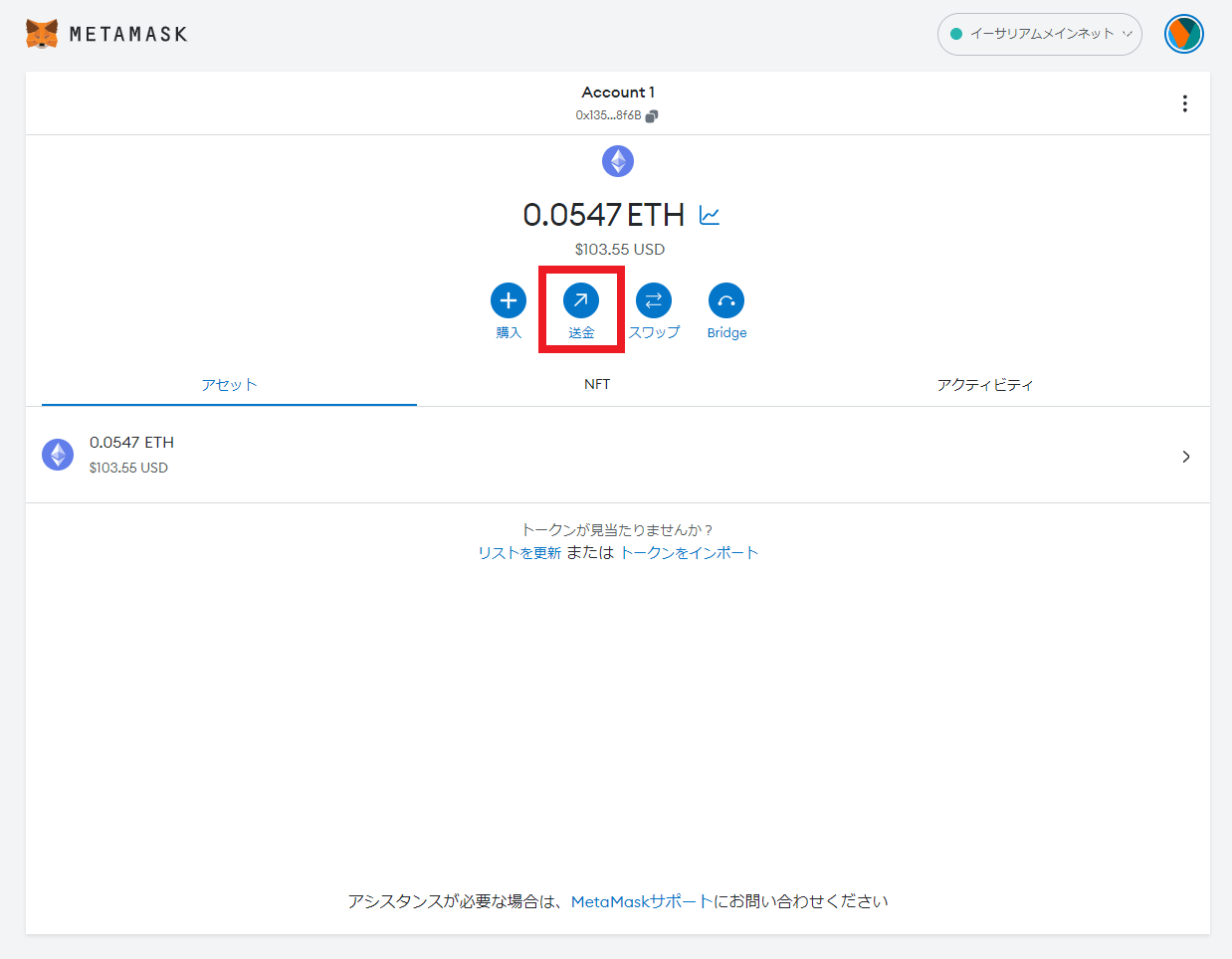Switch to the アセット tab
This screenshot has width=1232, height=959.
[229, 385]
